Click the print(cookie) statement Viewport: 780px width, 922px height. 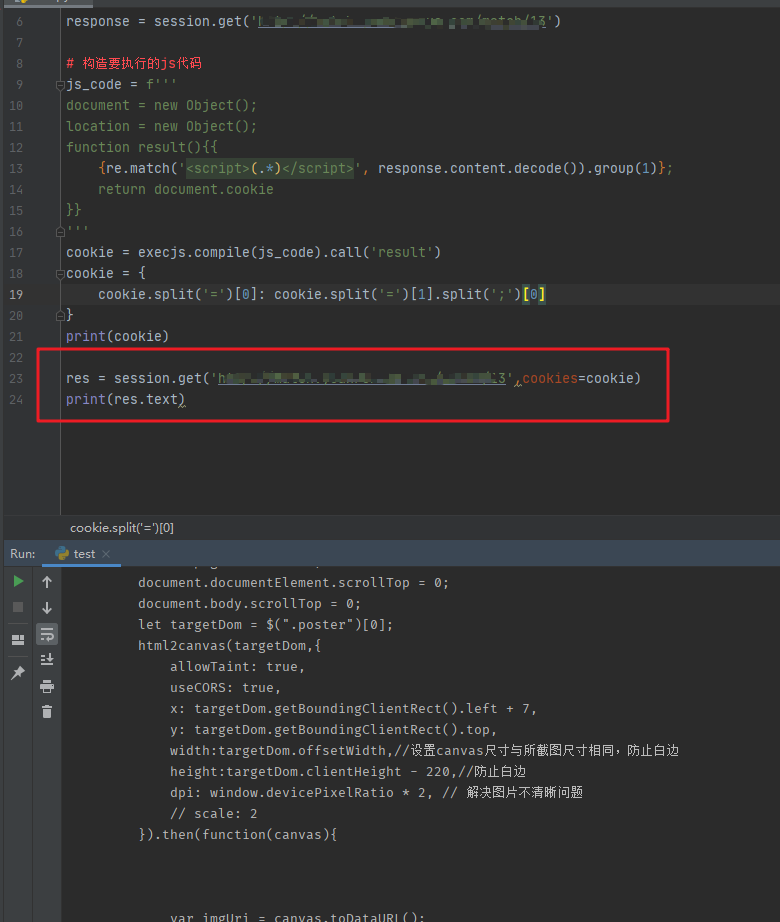point(118,336)
